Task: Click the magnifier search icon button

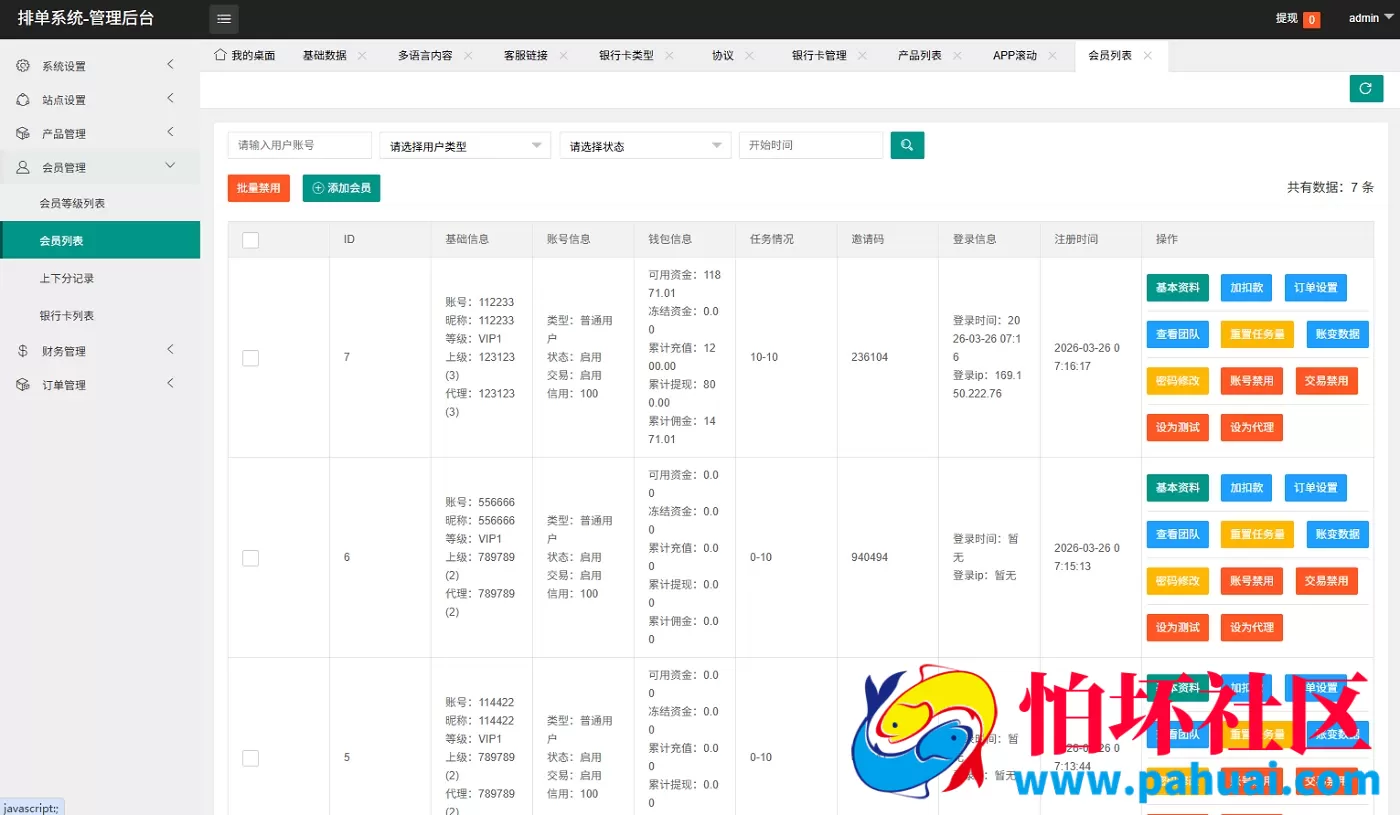Action: pyautogui.click(x=907, y=145)
